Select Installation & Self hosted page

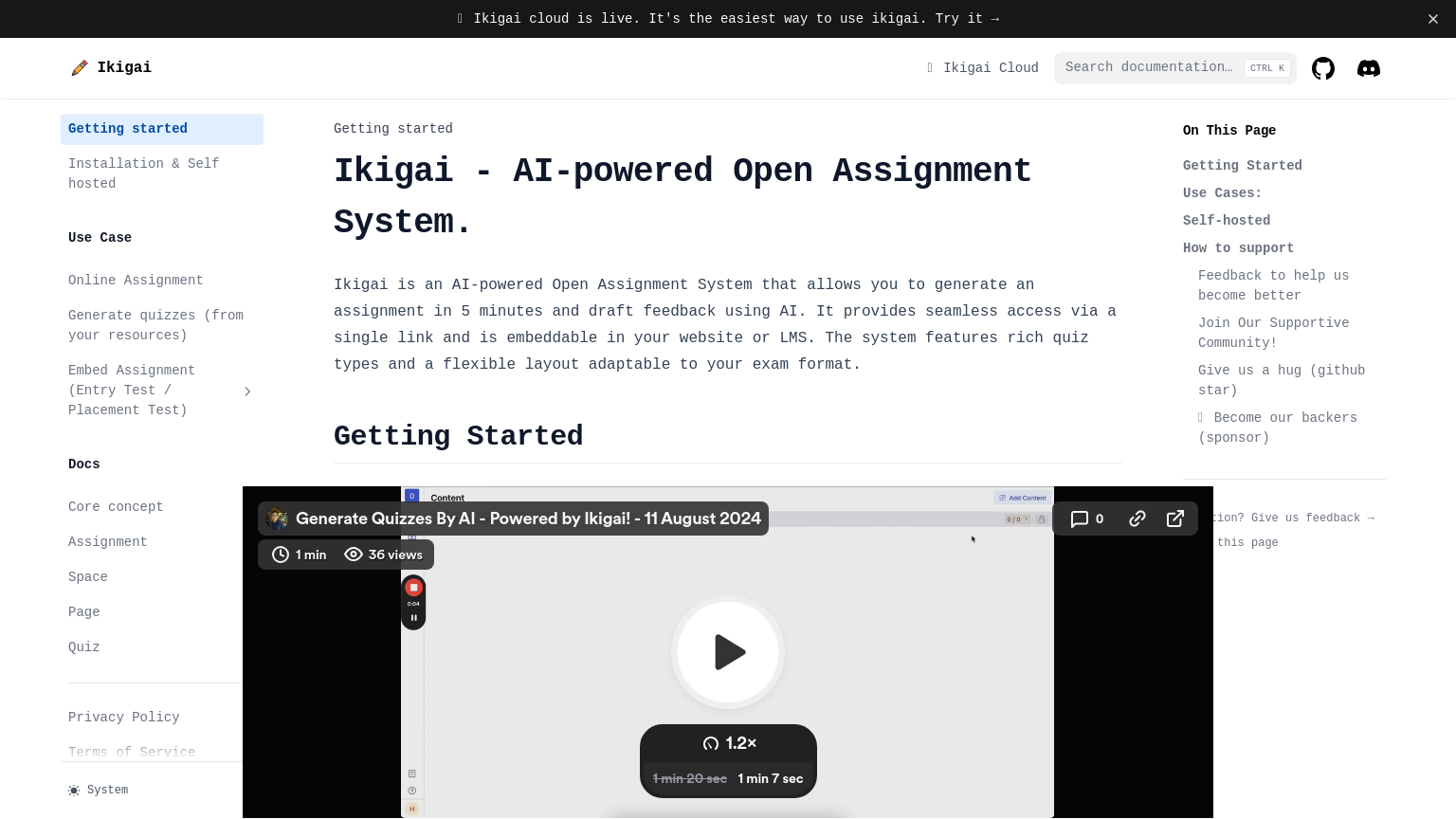[143, 173]
